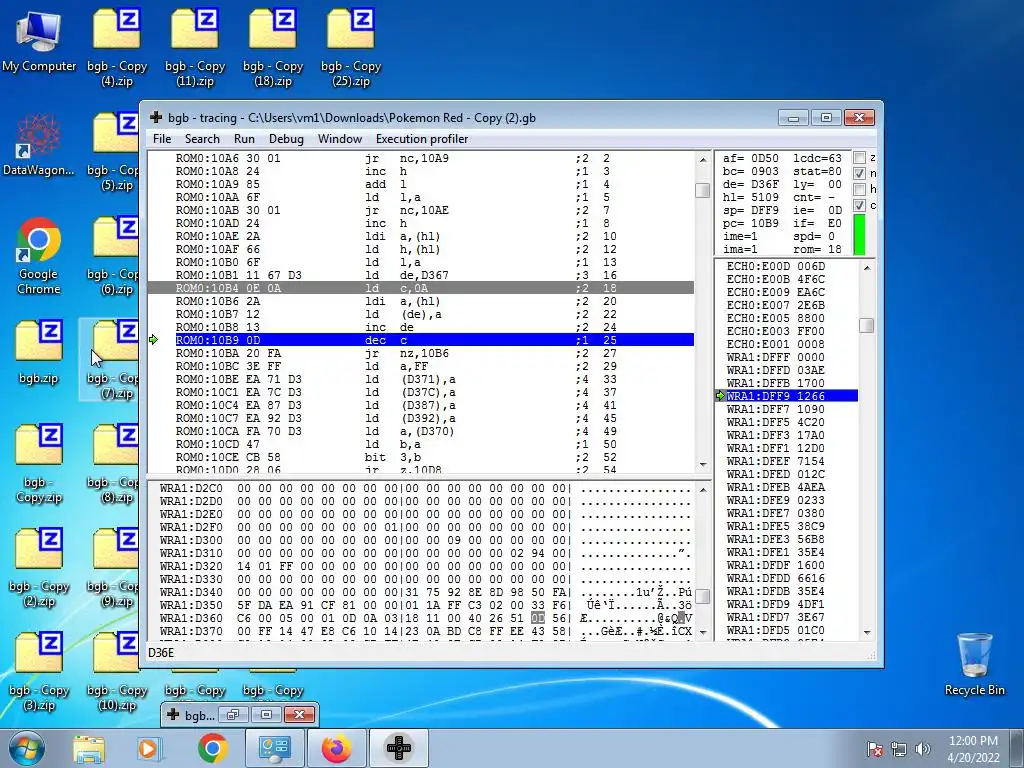This screenshot has height=768, width=1024.
Task: Click the memory dump scroll-up arrow
Action: click(703, 490)
